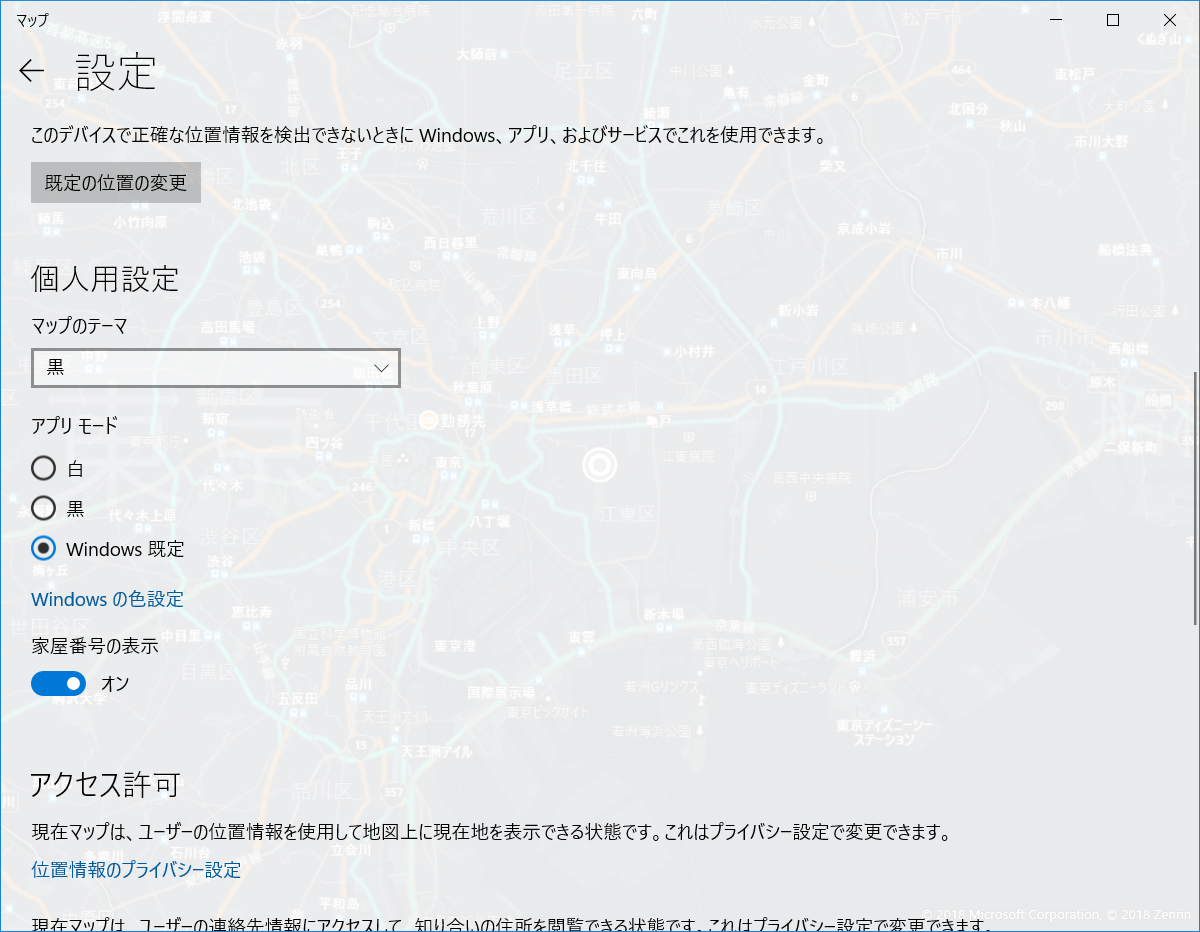
Task: Open the 位置情報のプライバシー設定 link
Action: tap(135, 870)
